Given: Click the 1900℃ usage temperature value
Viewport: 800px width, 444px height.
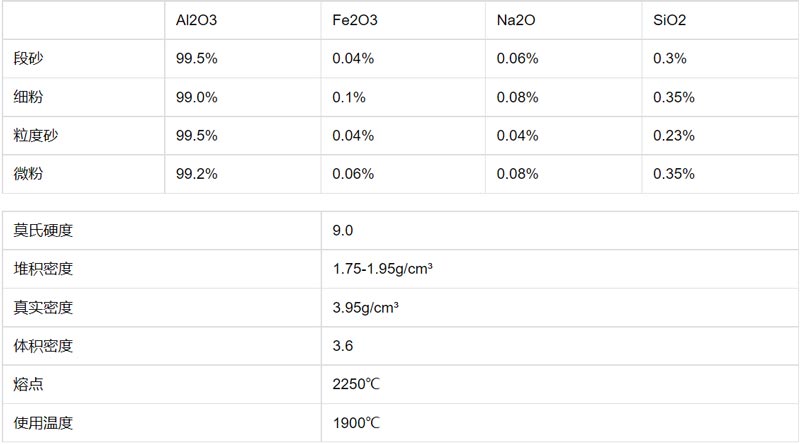Looking at the screenshot, I should coord(356,422).
